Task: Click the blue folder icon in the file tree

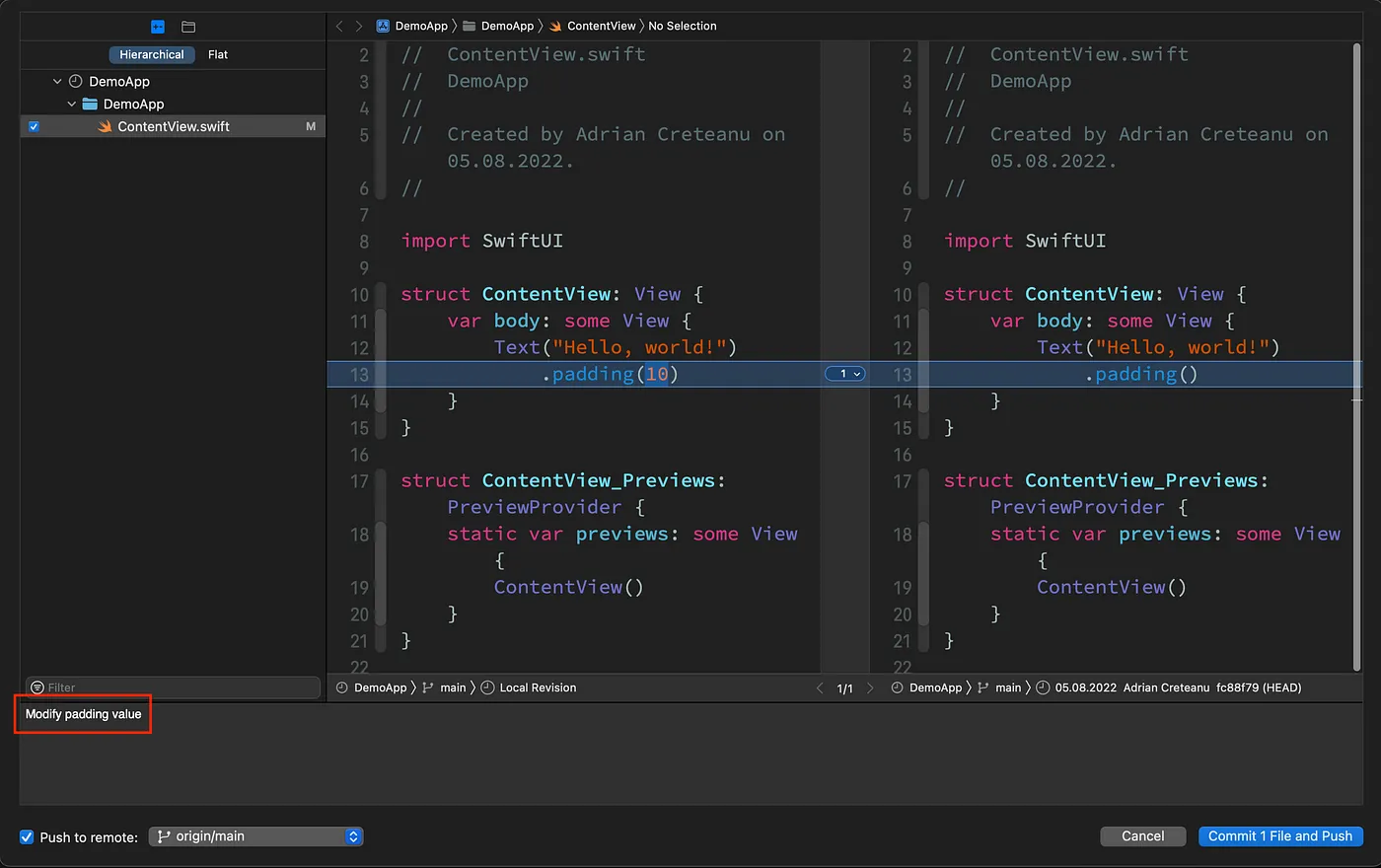Action: click(x=90, y=105)
